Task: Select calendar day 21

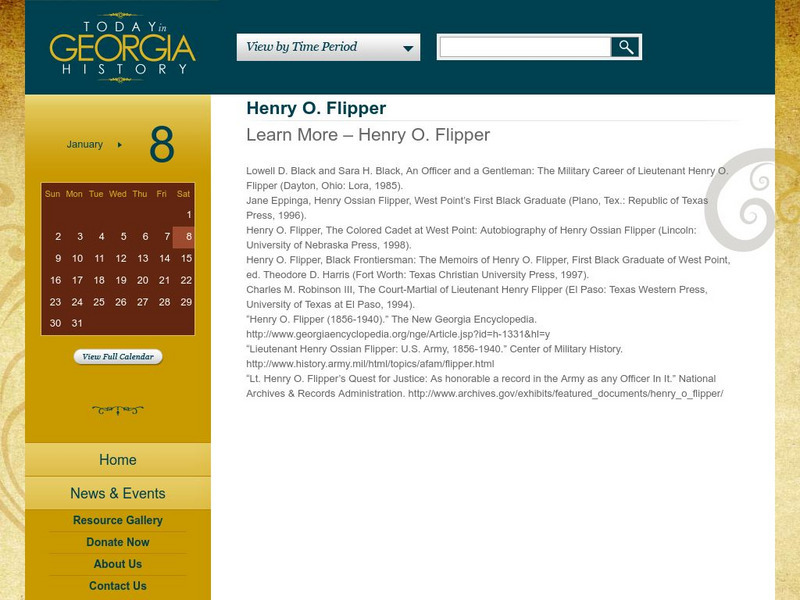Action: 164,281
